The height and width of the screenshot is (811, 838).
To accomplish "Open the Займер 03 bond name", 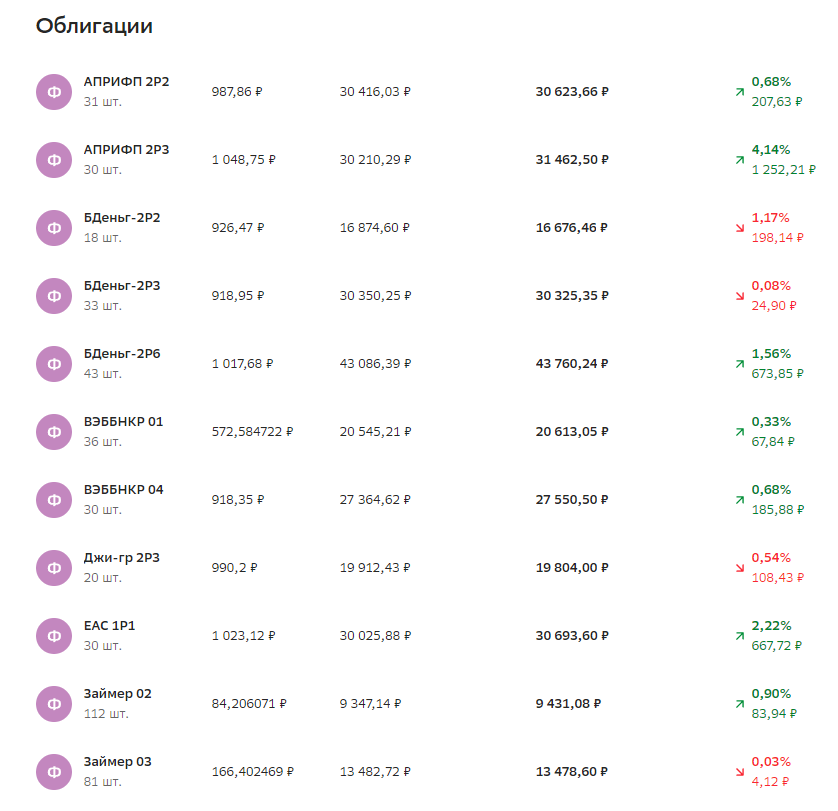I will point(117,762).
